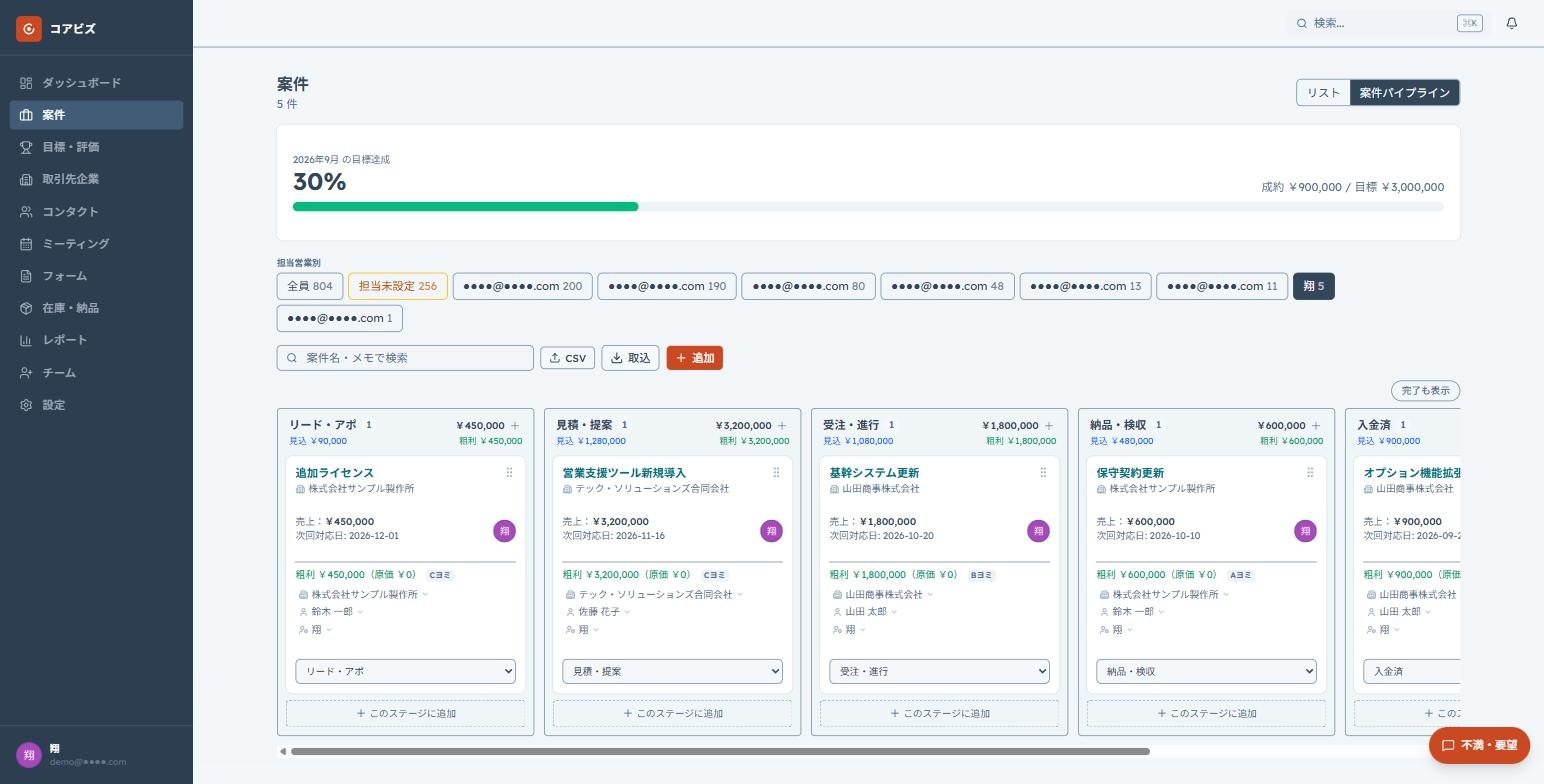Click the 設定 gear icon
This screenshot has height=784, width=1544.
click(26, 405)
